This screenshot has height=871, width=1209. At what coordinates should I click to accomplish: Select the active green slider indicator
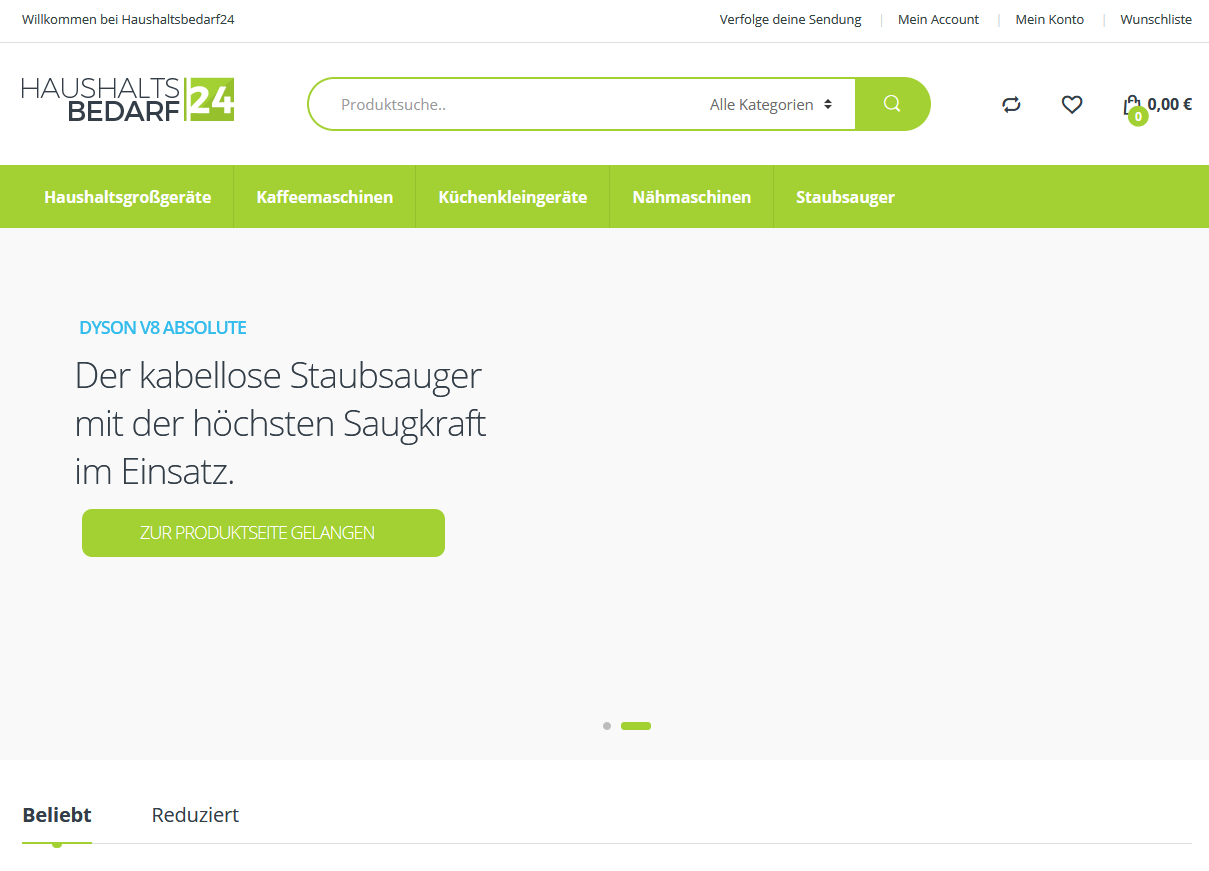(x=636, y=726)
